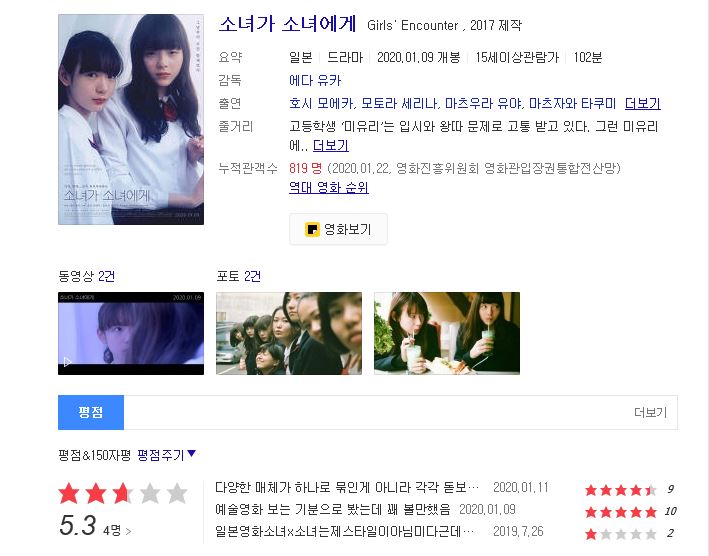Open the group of schoolgirls photo
The image size is (709, 556).
[289, 333]
